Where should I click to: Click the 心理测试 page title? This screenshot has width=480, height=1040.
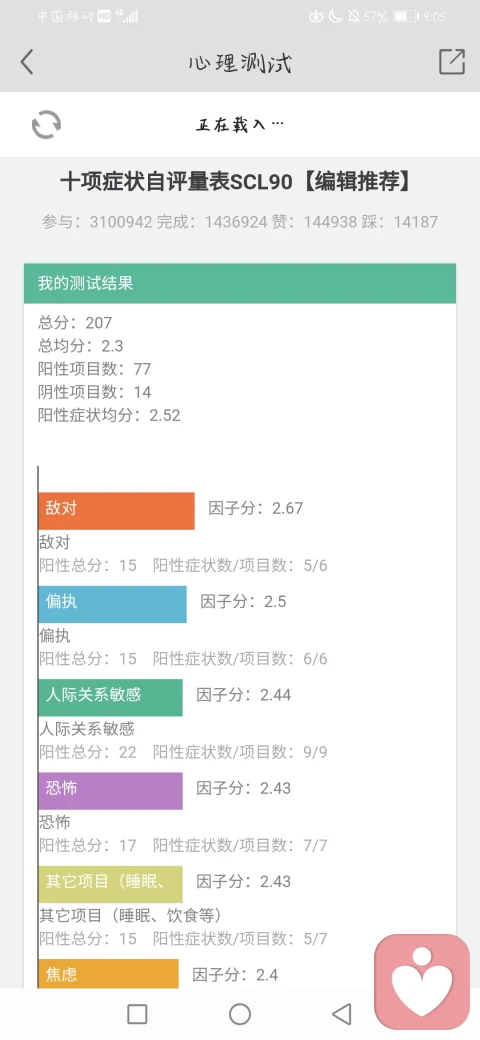point(240,63)
